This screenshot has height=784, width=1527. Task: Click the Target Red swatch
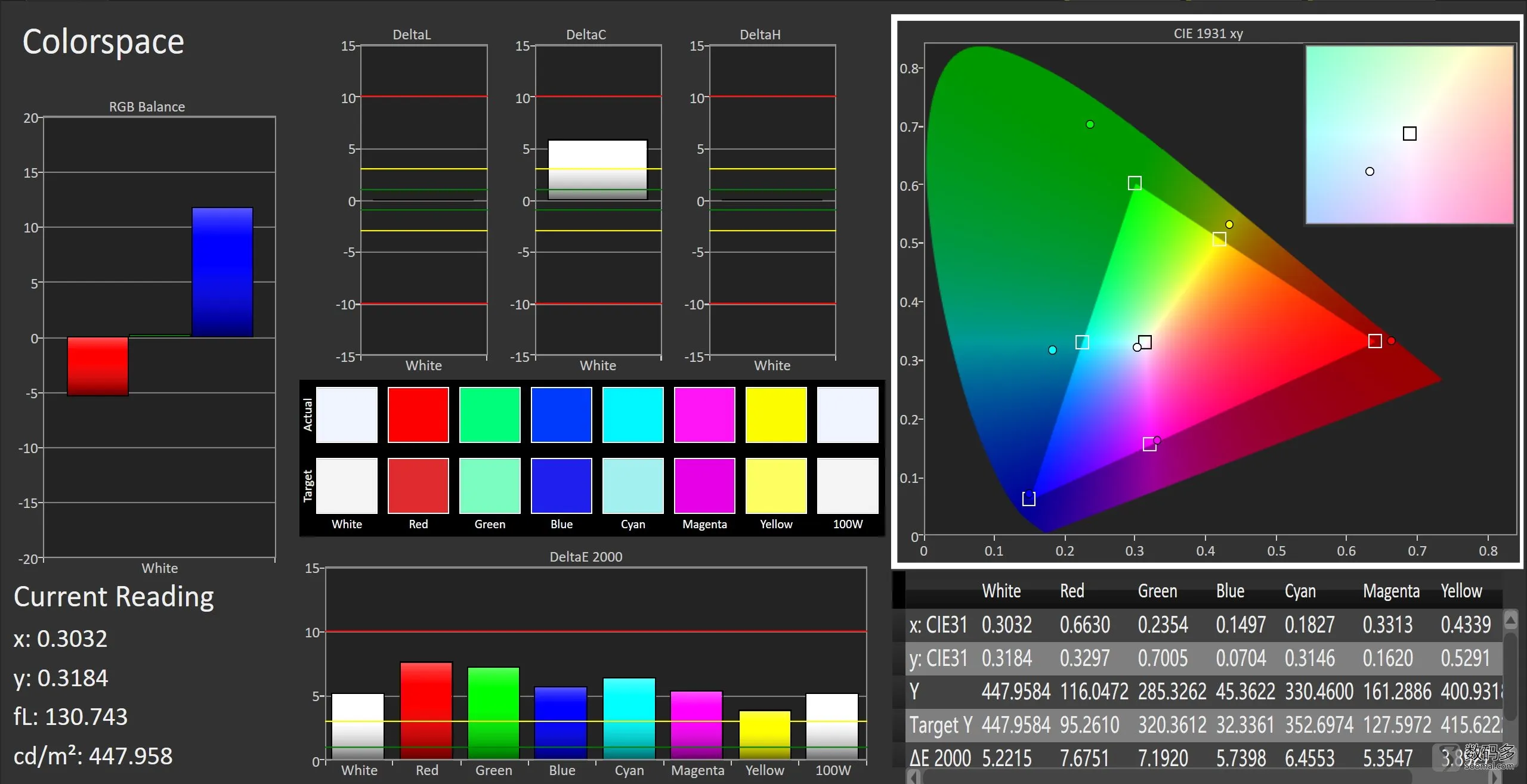click(418, 486)
